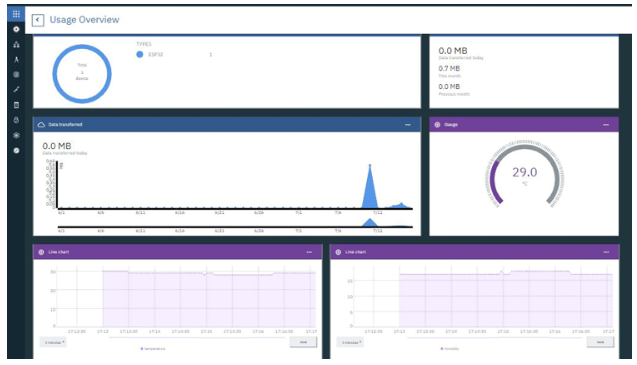Screen dimensions: 637x365
Task: Open the Boards grid icon in sidebar
Action: click(16, 14)
